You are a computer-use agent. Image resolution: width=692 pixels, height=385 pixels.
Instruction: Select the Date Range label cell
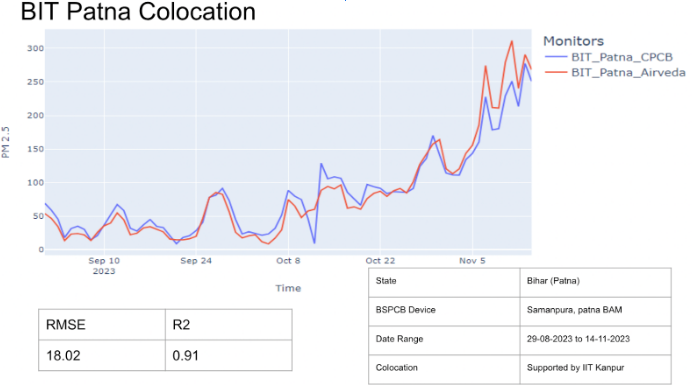[444, 340]
